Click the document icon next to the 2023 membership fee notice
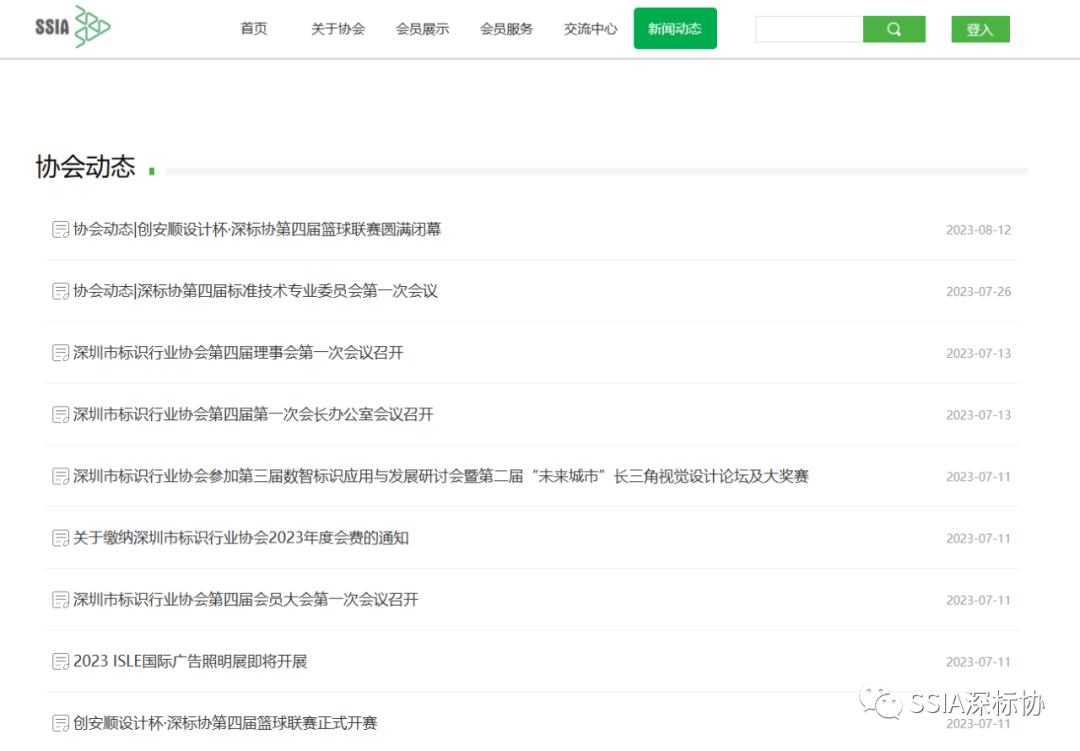The image size is (1080, 751). pyautogui.click(x=60, y=538)
